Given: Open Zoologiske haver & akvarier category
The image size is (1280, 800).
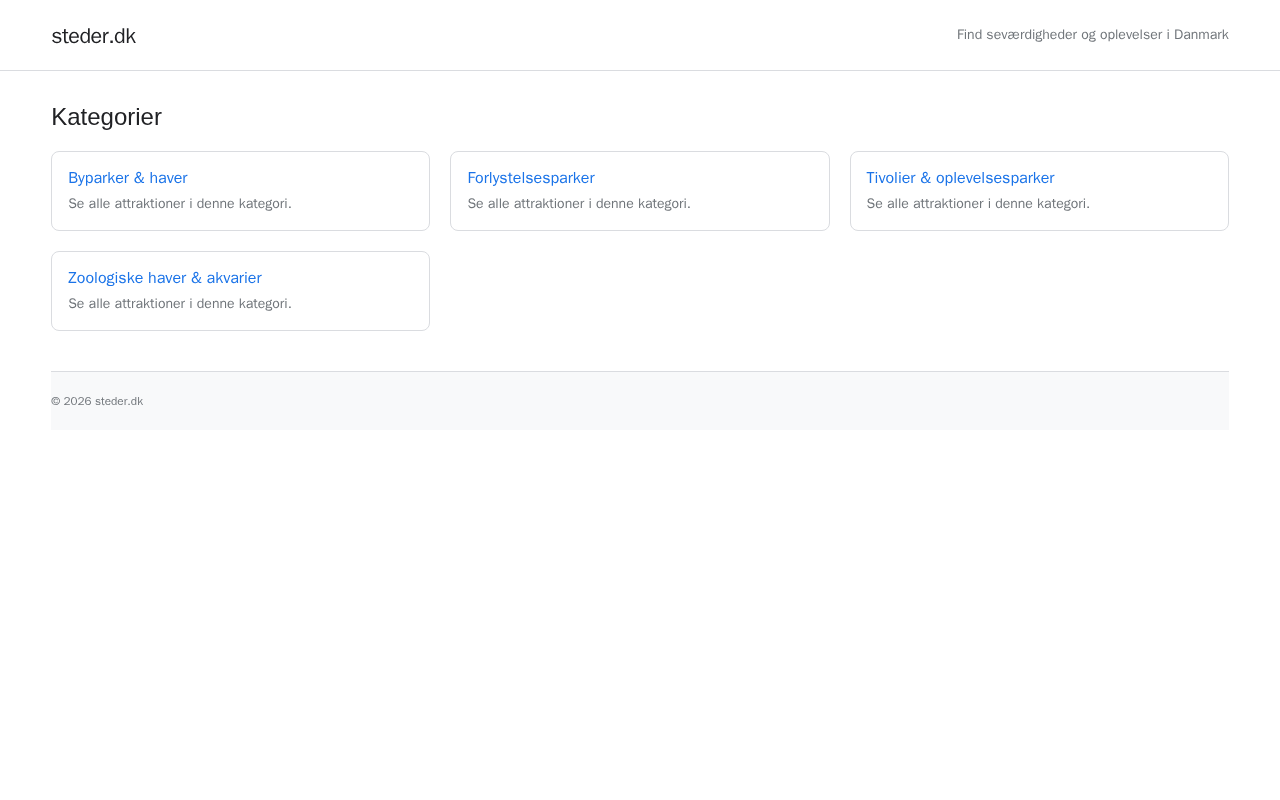Looking at the screenshot, I should click(165, 278).
